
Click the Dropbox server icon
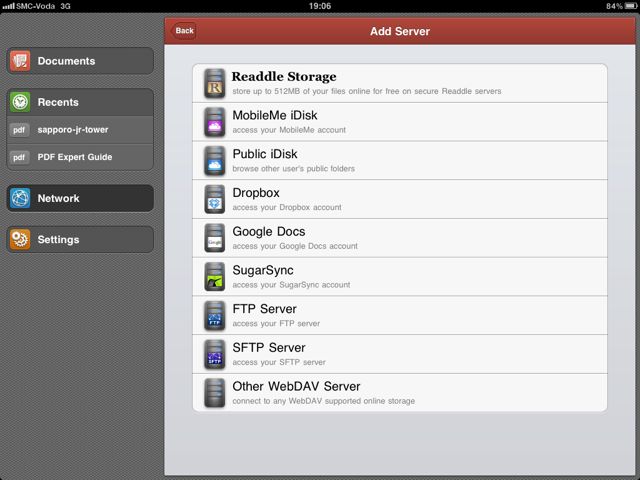(x=215, y=200)
